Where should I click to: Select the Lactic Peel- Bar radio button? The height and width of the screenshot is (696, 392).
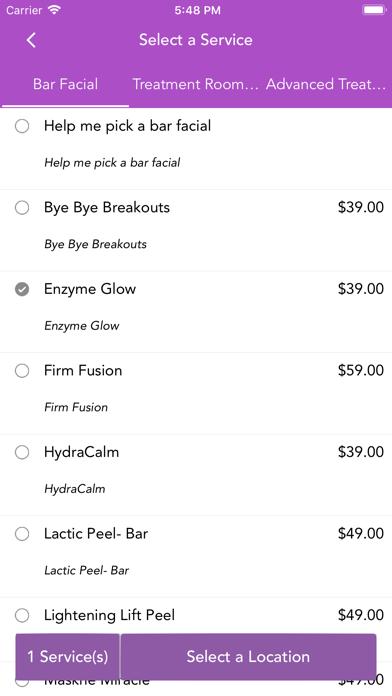[x=22, y=534]
